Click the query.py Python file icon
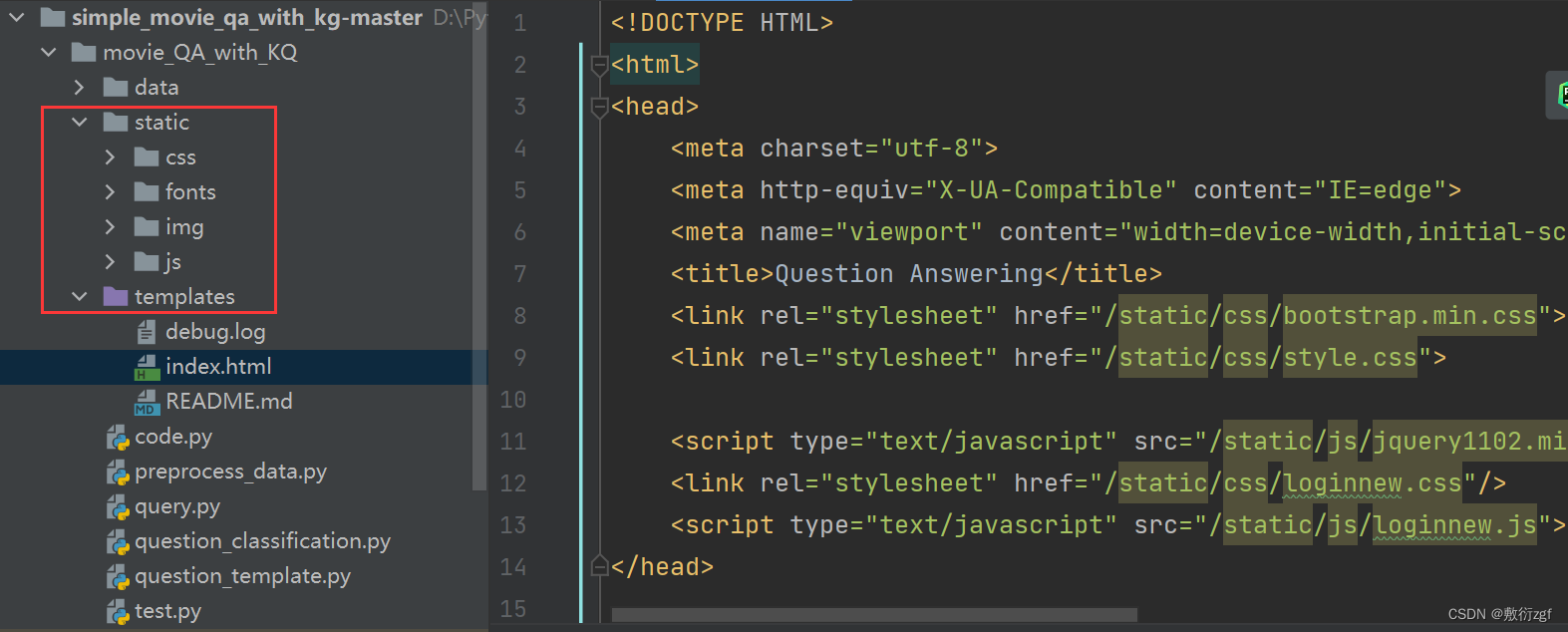Image resolution: width=1568 pixels, height=632 pixels. (118, 506)
